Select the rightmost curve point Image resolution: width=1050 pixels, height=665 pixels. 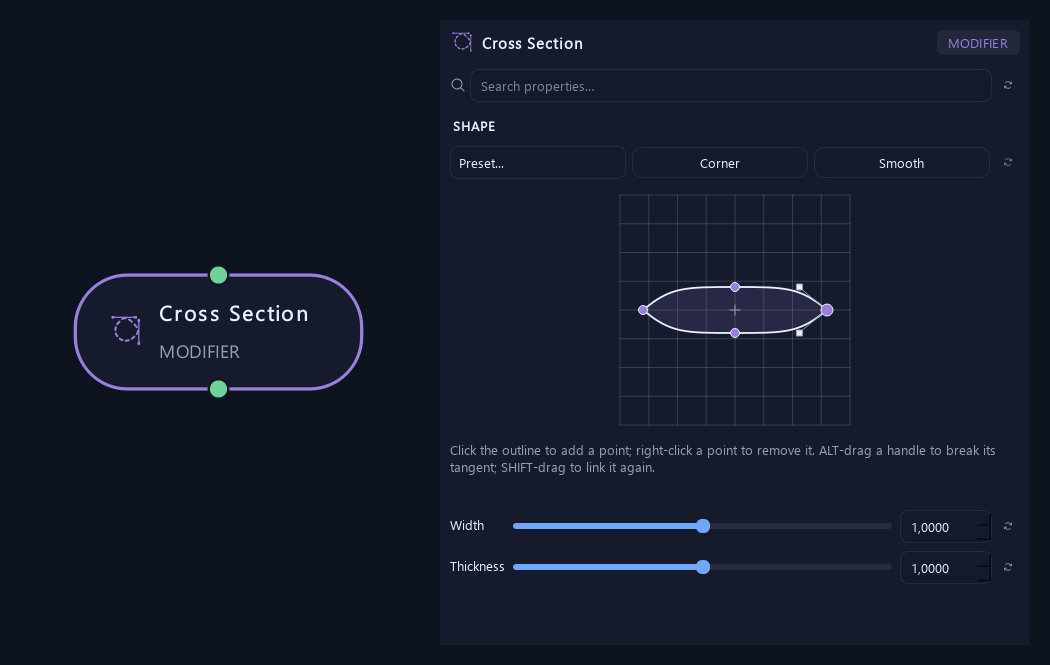pyautogui.click(x=827, y=310)
